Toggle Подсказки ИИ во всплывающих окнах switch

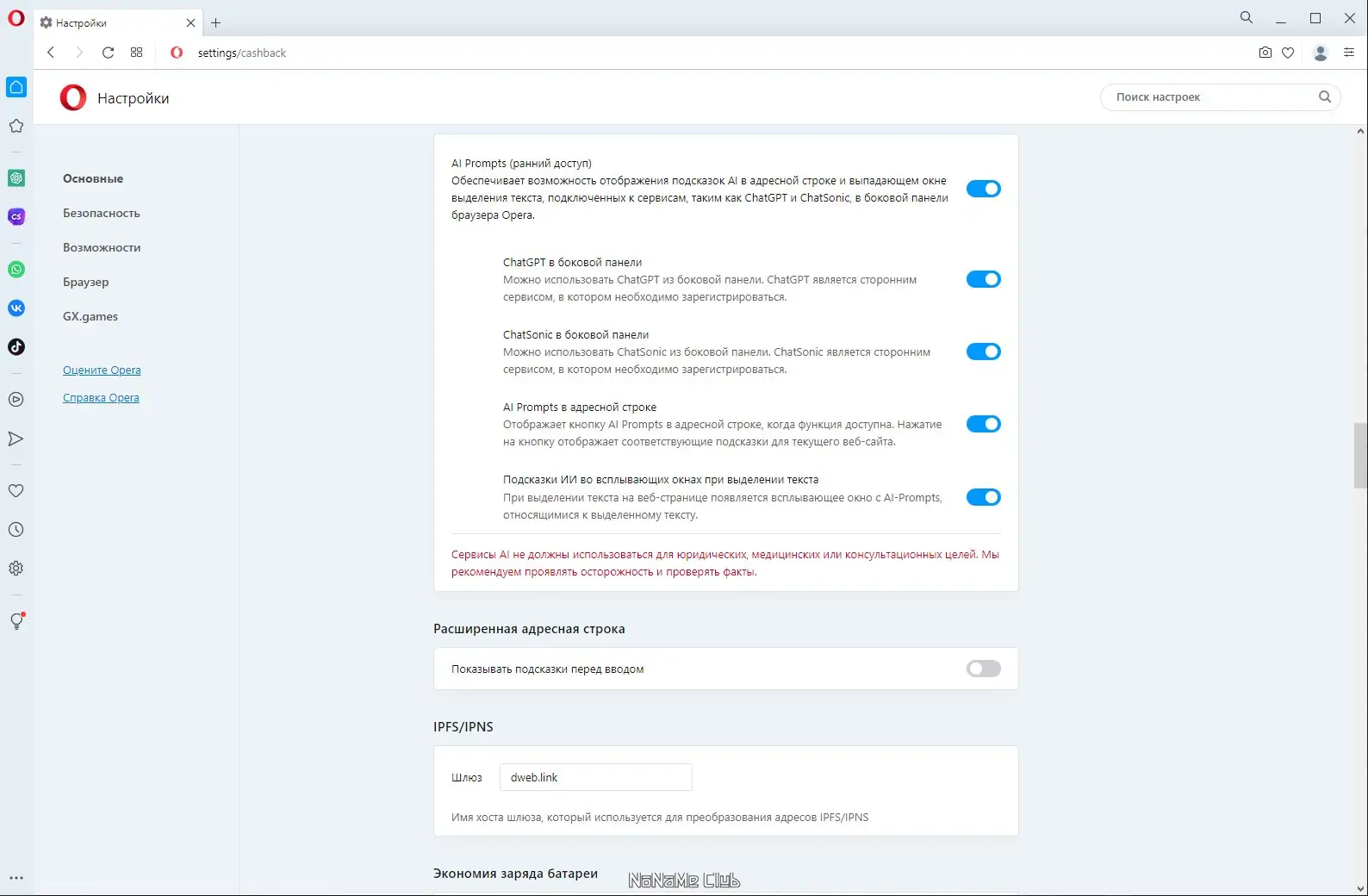[x=983, y=497]
